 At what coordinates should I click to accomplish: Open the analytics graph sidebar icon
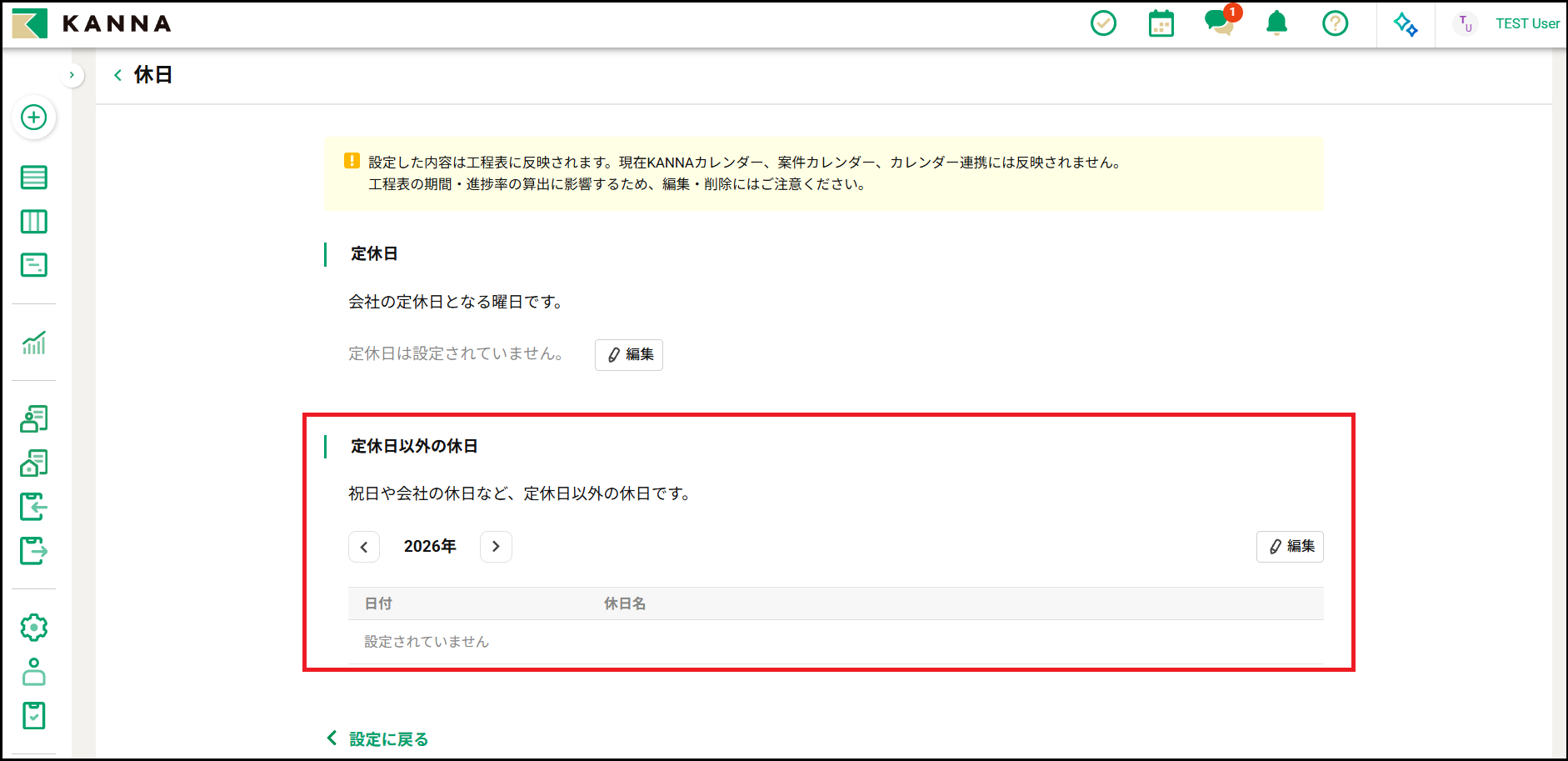[x=33, y=343]
